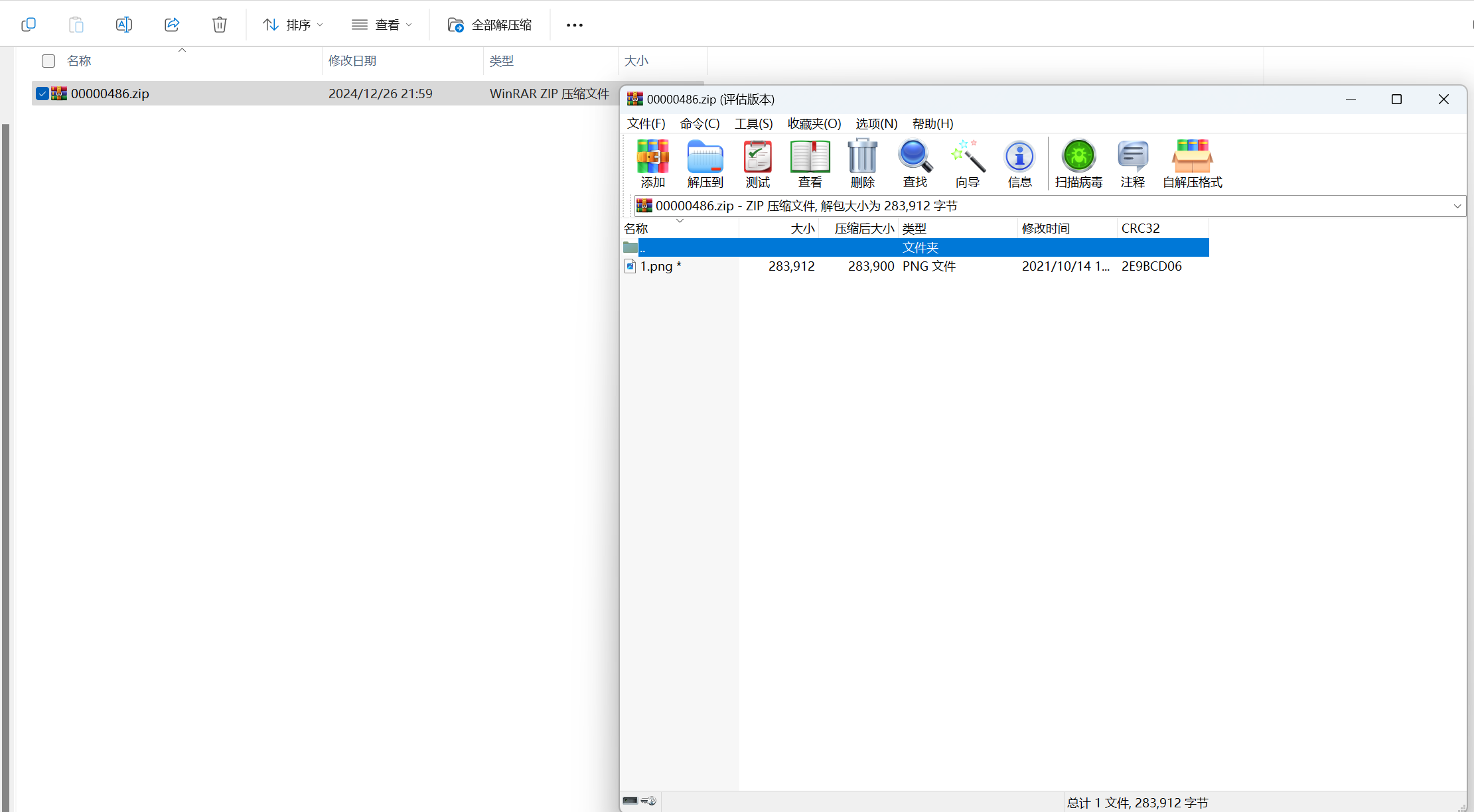Click the 1.png file icon in WinRAR
Screen dimensions: 1474x812
[x=630, y=266]
